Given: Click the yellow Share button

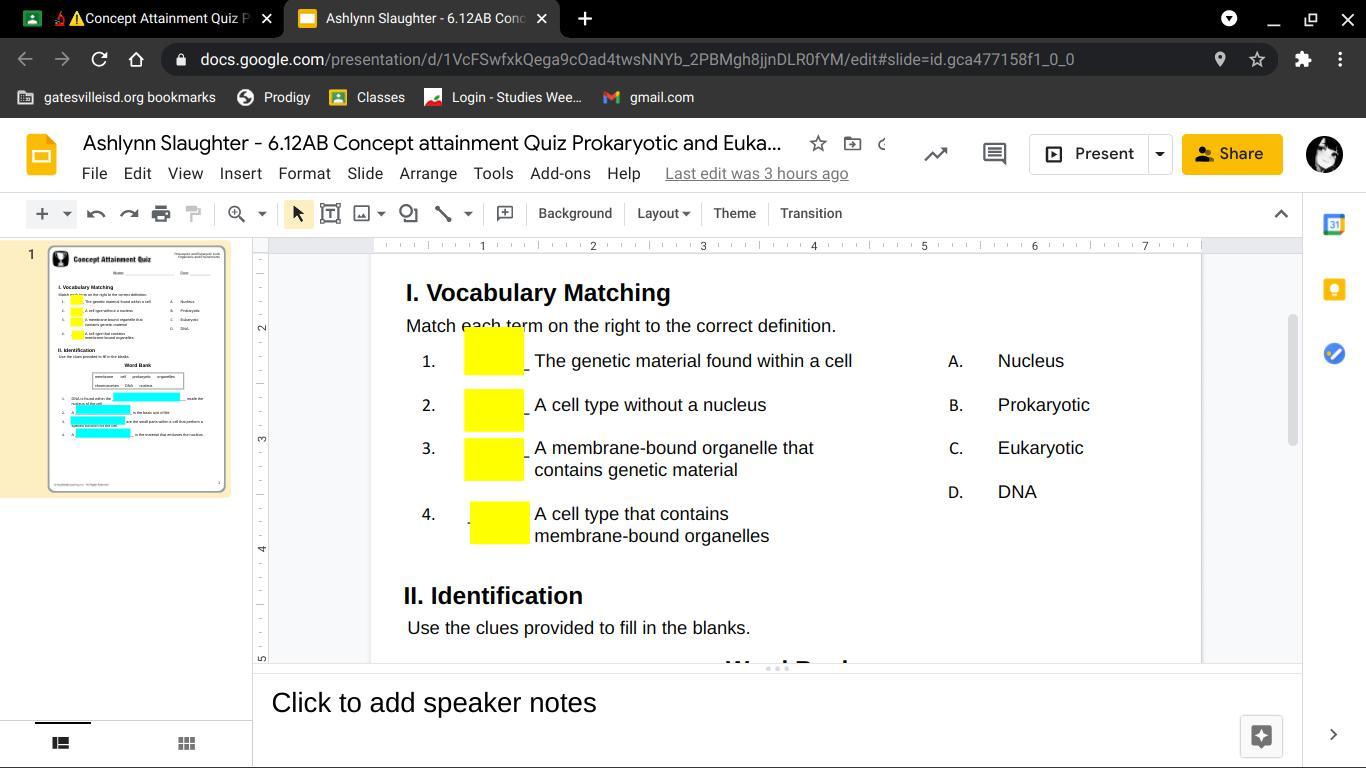Looking at the screenshot, I should point(1231,154).
